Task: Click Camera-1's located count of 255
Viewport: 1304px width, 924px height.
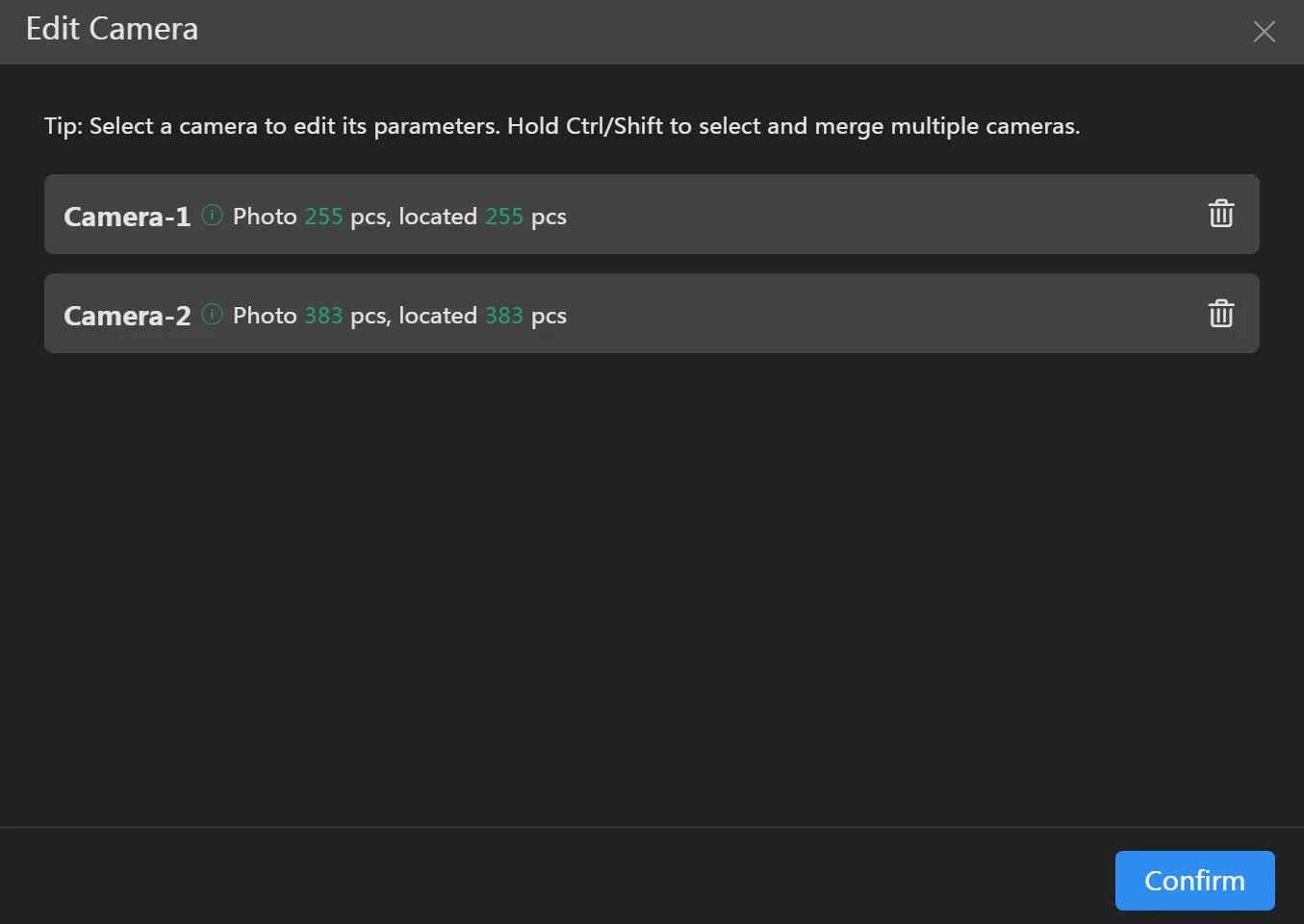Action: 503,217
